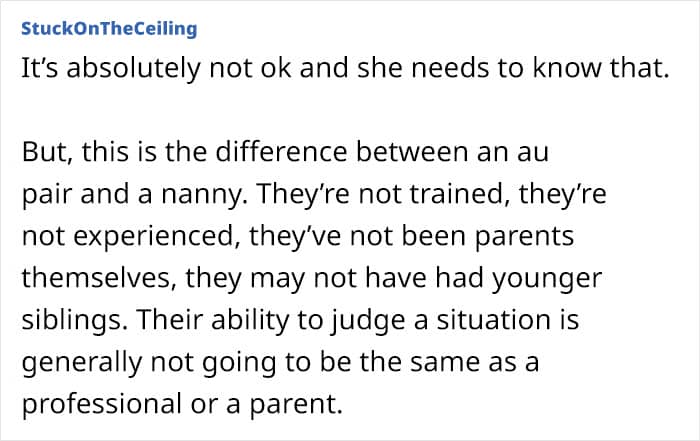Click the phrase "they may not have had younger"
Image resolution: width=700 pixels, height=441 pixels.
click(x=394, y=279)
